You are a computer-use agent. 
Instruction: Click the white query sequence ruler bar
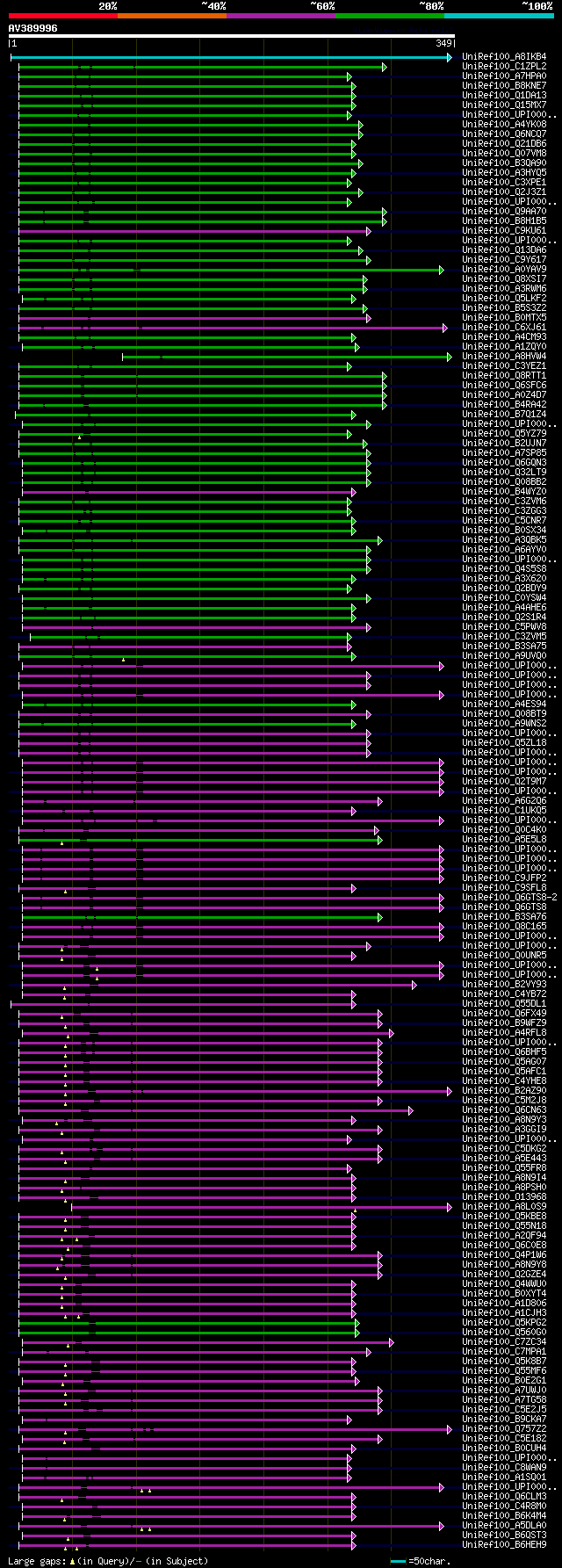232,36
